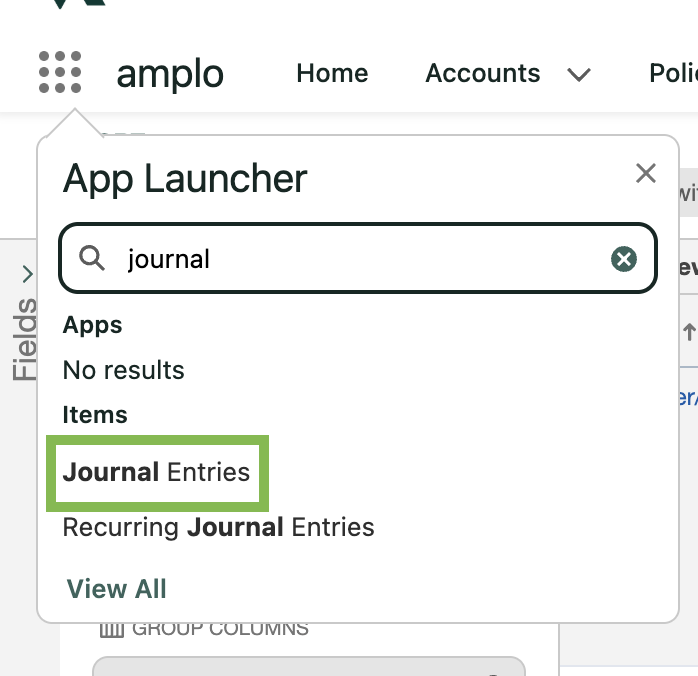Open the Accounts tab
Viewport: 698px width, 676px height.
point(483,73)
